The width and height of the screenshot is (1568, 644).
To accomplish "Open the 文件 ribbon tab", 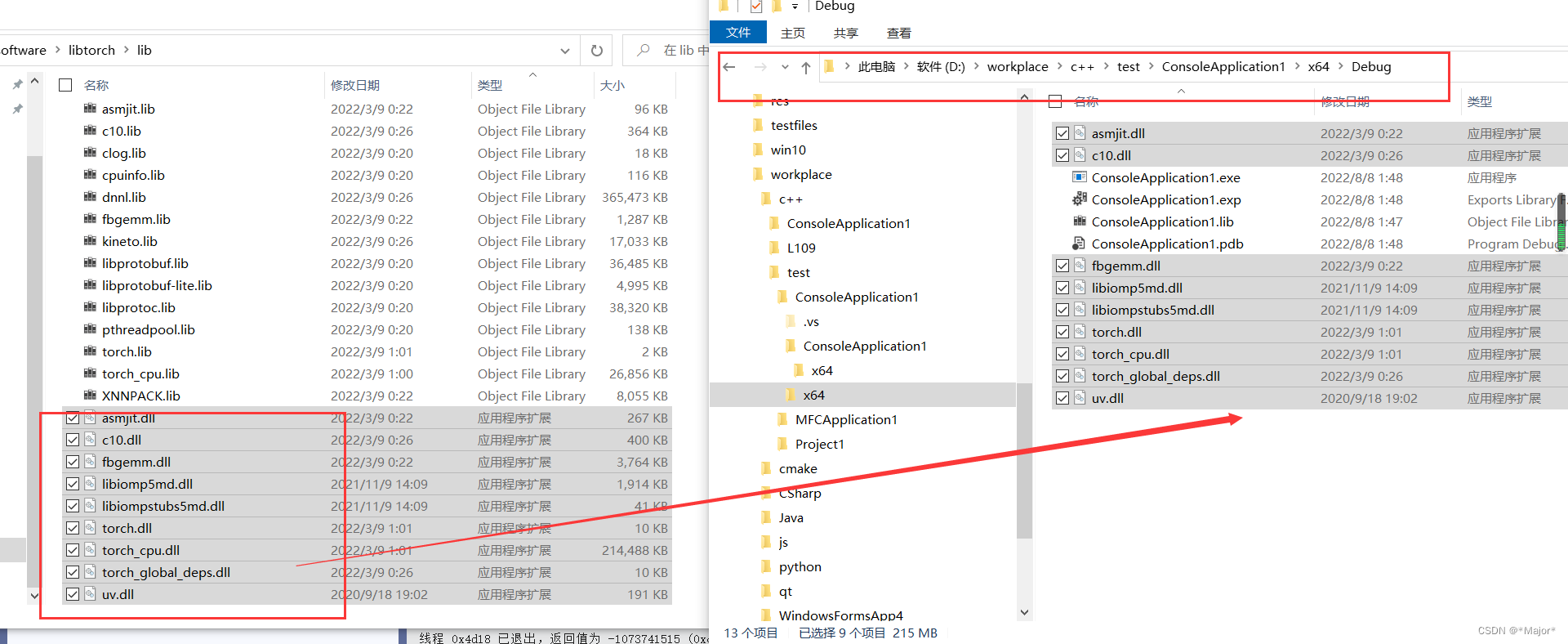I will [738, 33].
